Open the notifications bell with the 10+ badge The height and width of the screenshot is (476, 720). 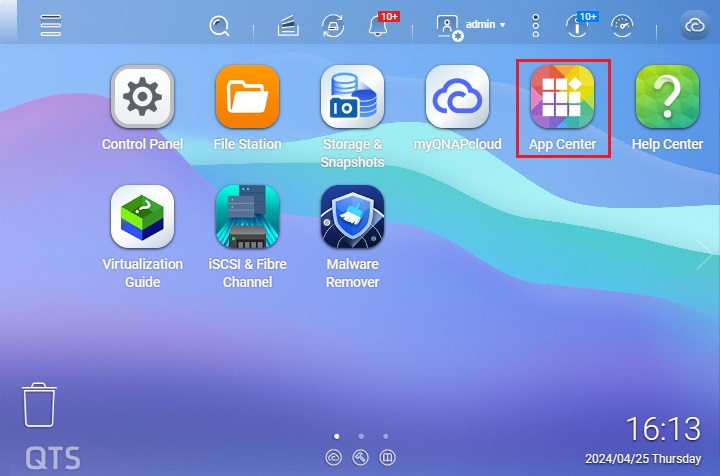[378, 26]
